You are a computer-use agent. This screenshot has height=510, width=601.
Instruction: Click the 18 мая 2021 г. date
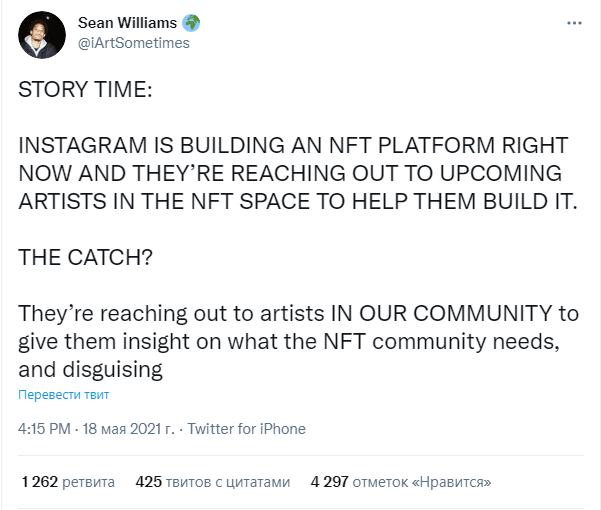point(128,429)
